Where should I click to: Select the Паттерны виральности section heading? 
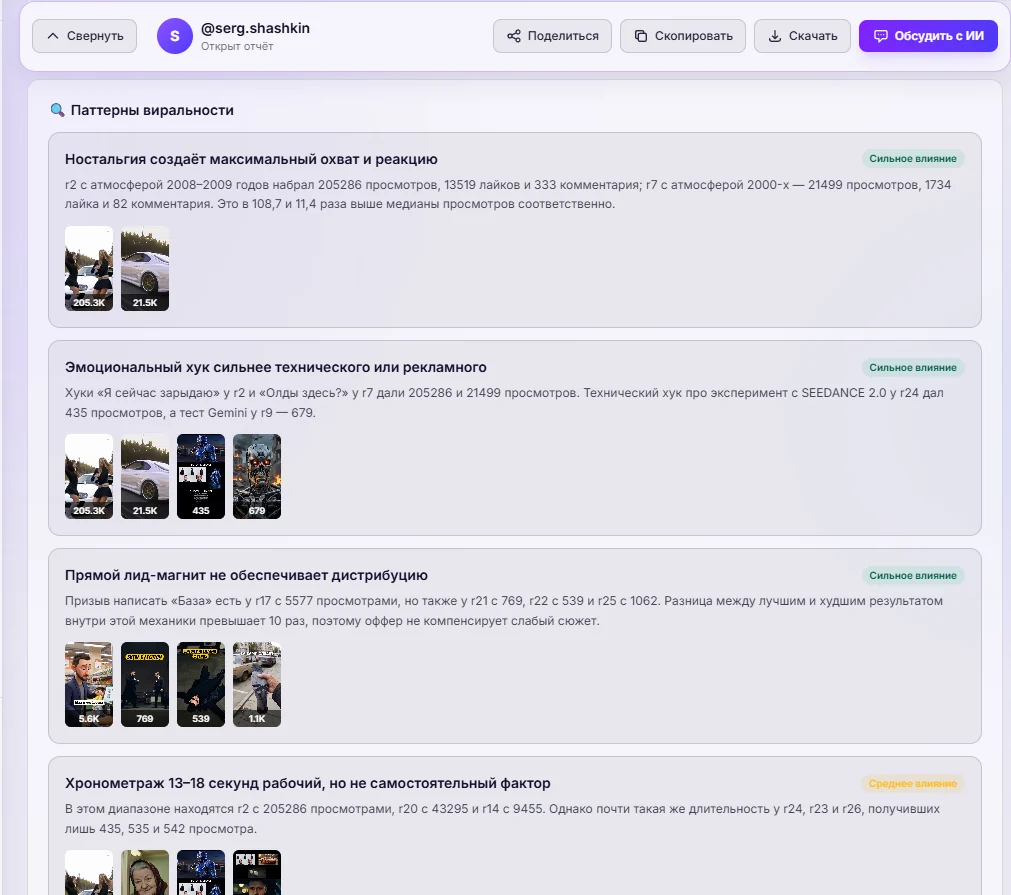tap(152, 110)
